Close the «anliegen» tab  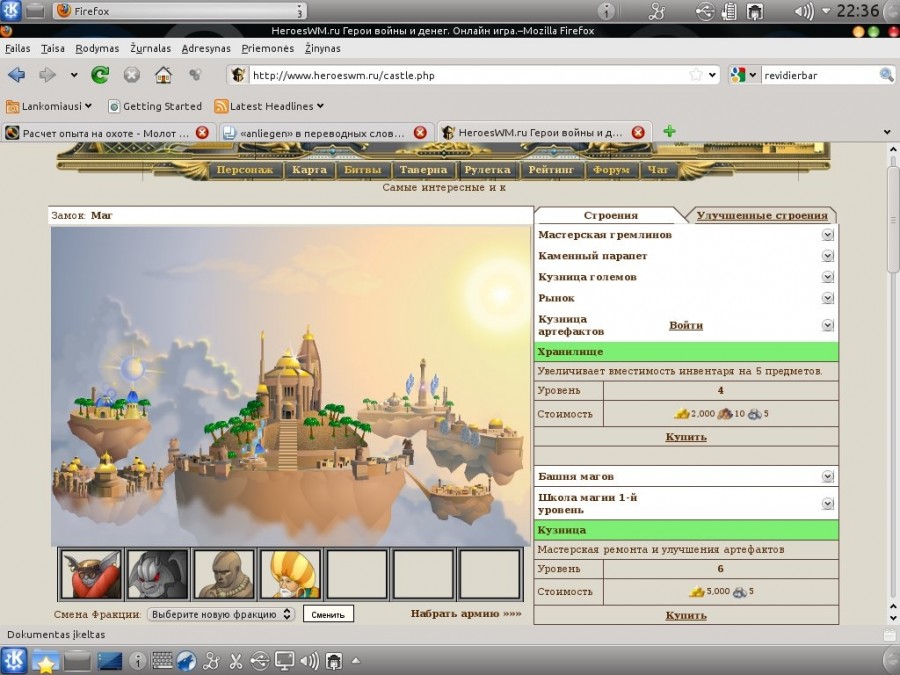point(420,133)
